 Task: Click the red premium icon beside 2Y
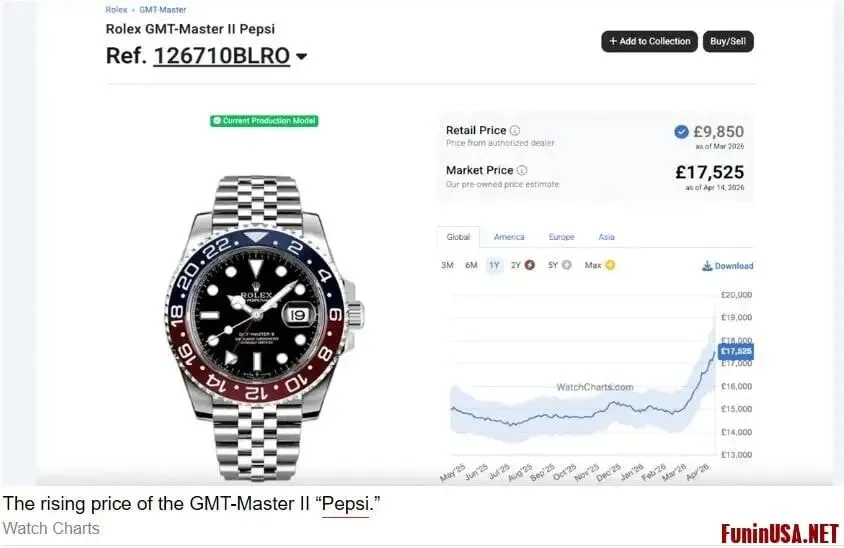point(530,265)
